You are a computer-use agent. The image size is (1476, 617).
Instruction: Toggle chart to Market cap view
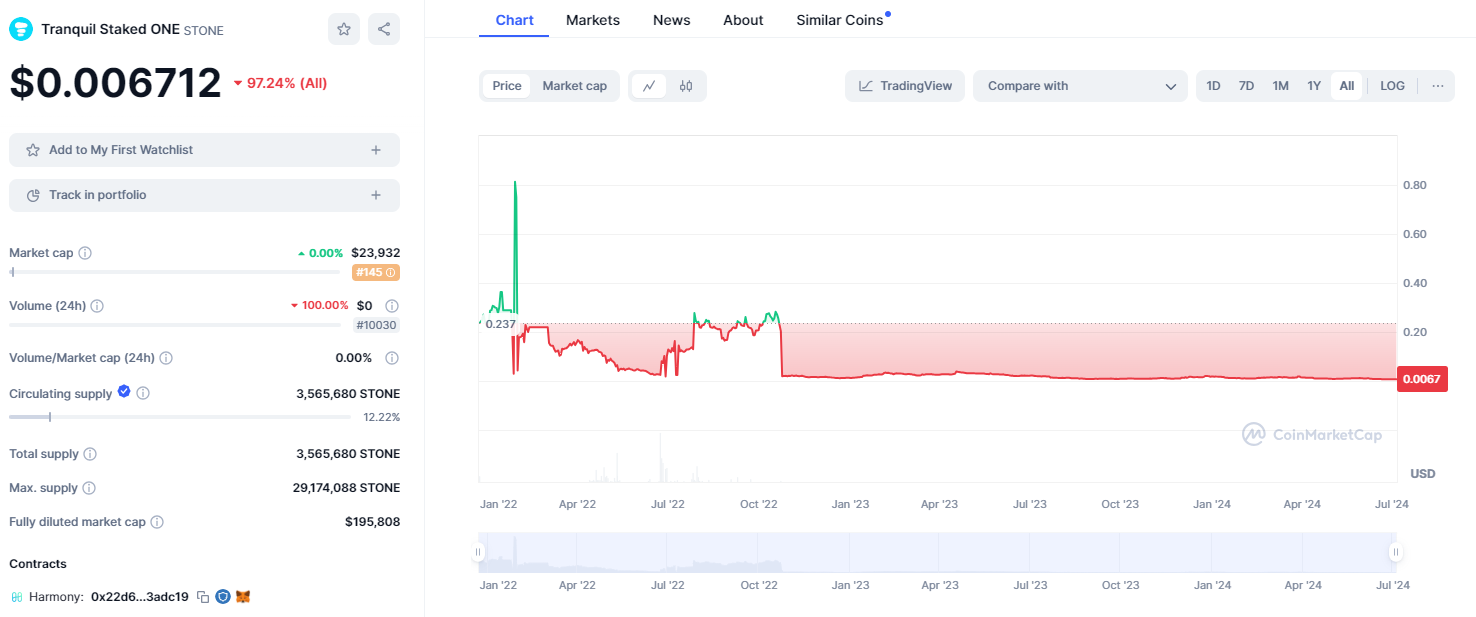click(574, 86)
